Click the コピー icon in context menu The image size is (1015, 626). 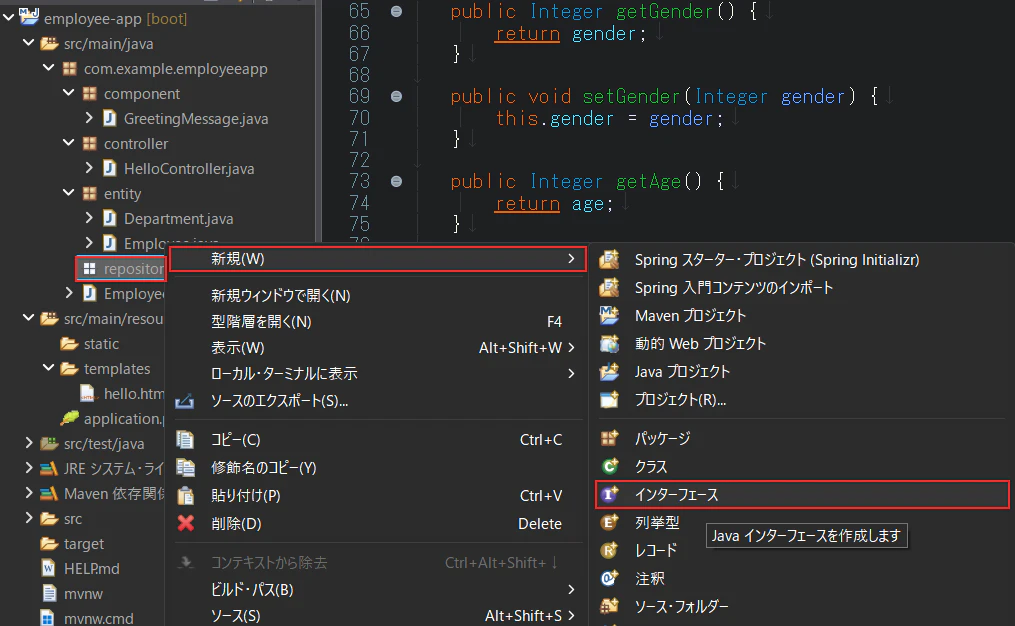point(185,440)
